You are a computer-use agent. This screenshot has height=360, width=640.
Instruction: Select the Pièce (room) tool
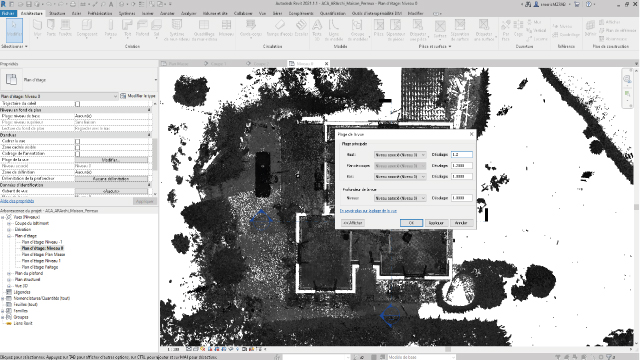click(x=379, y=29)
